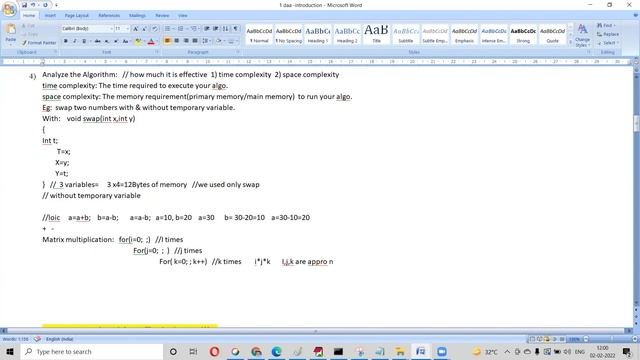Open Find in Editing group

[x=606, y=26]
